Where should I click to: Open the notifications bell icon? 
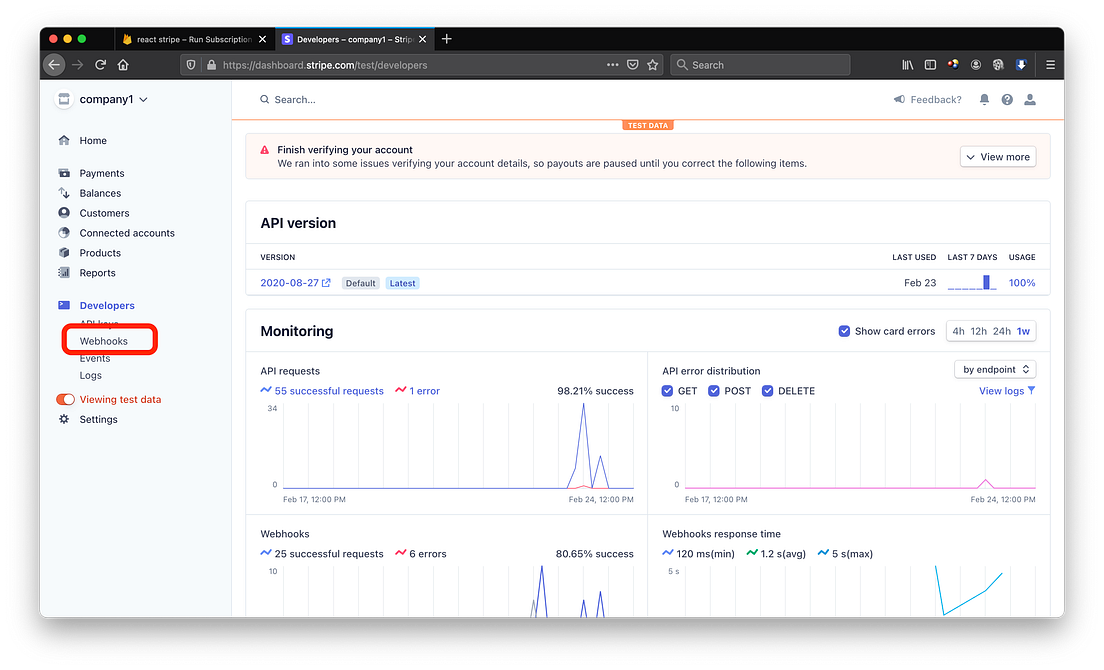tap(984, 99)
